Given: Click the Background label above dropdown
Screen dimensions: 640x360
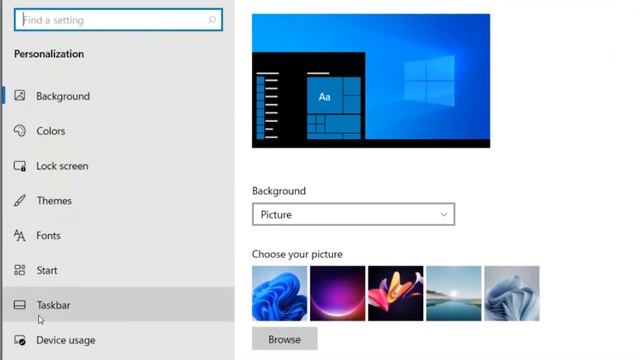Looking at the screenshot, I should pos(279,191).
